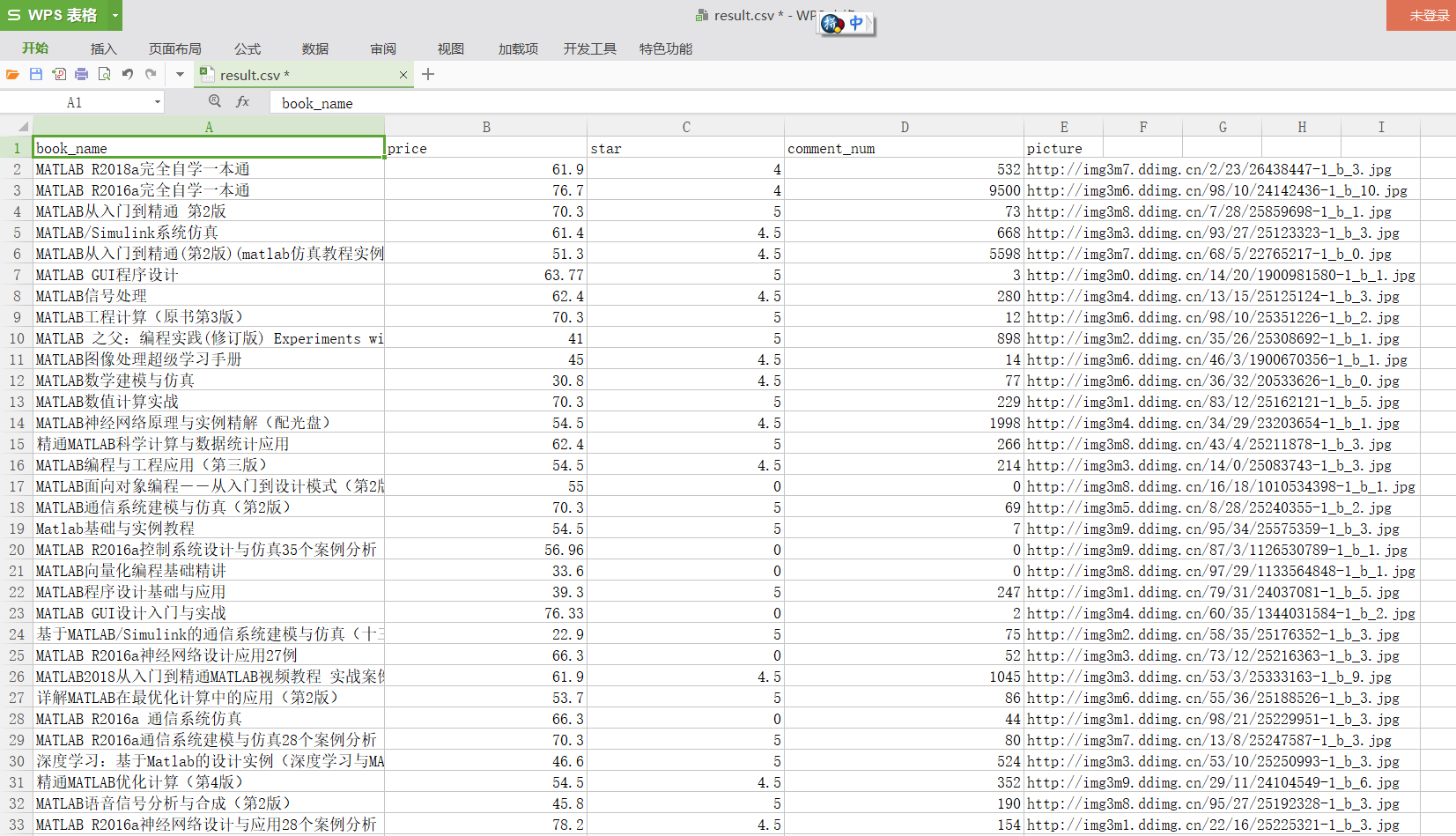Select cell MATLAB语音信号分析与合成（第2版）

[x=209, y=803]
